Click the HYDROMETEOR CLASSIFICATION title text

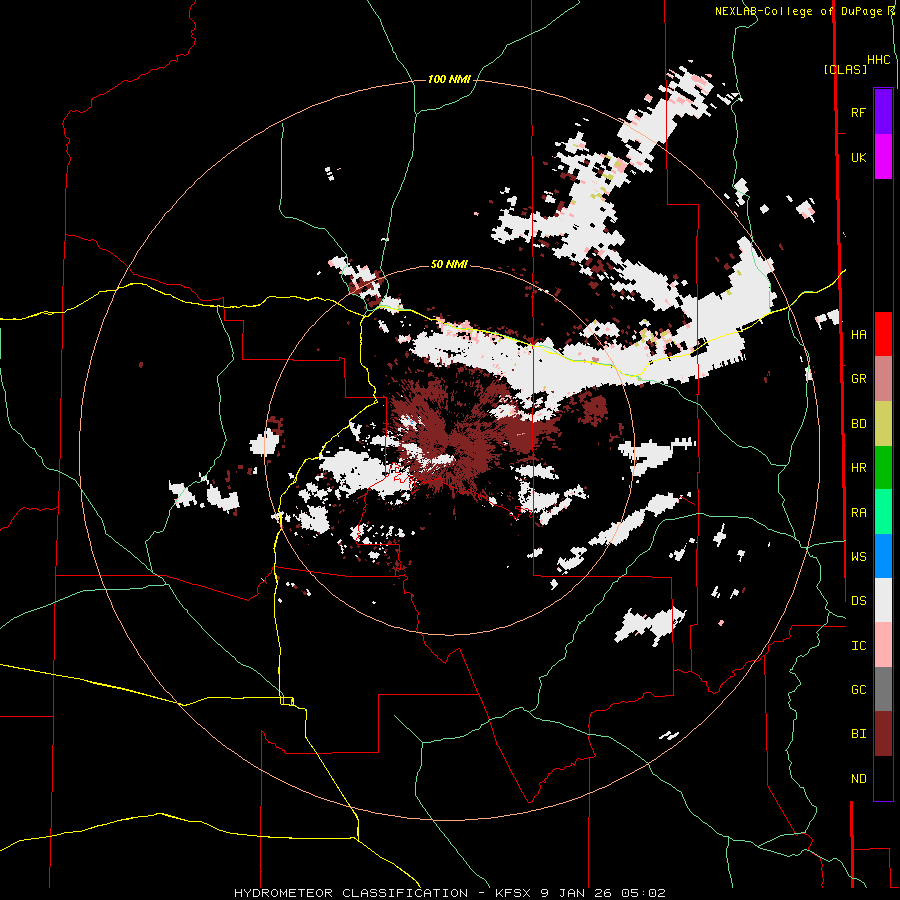click(351, 893)
